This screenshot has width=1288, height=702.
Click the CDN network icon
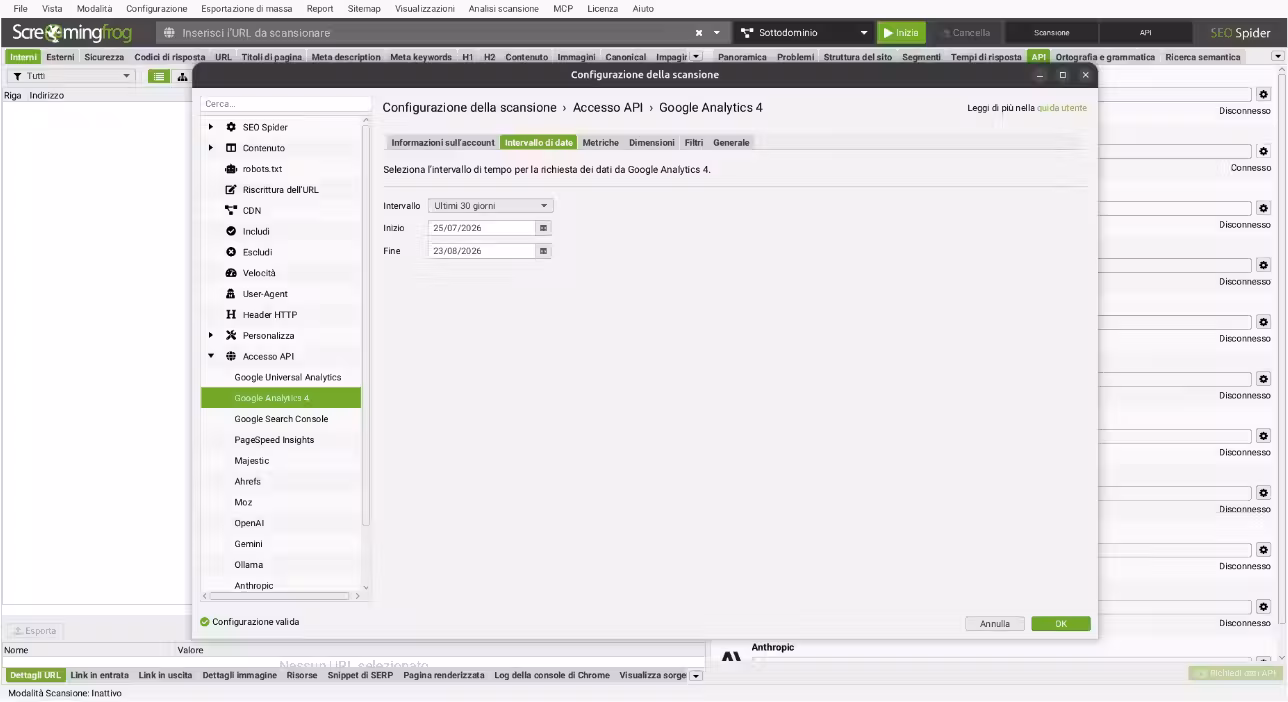coord(231,211)
